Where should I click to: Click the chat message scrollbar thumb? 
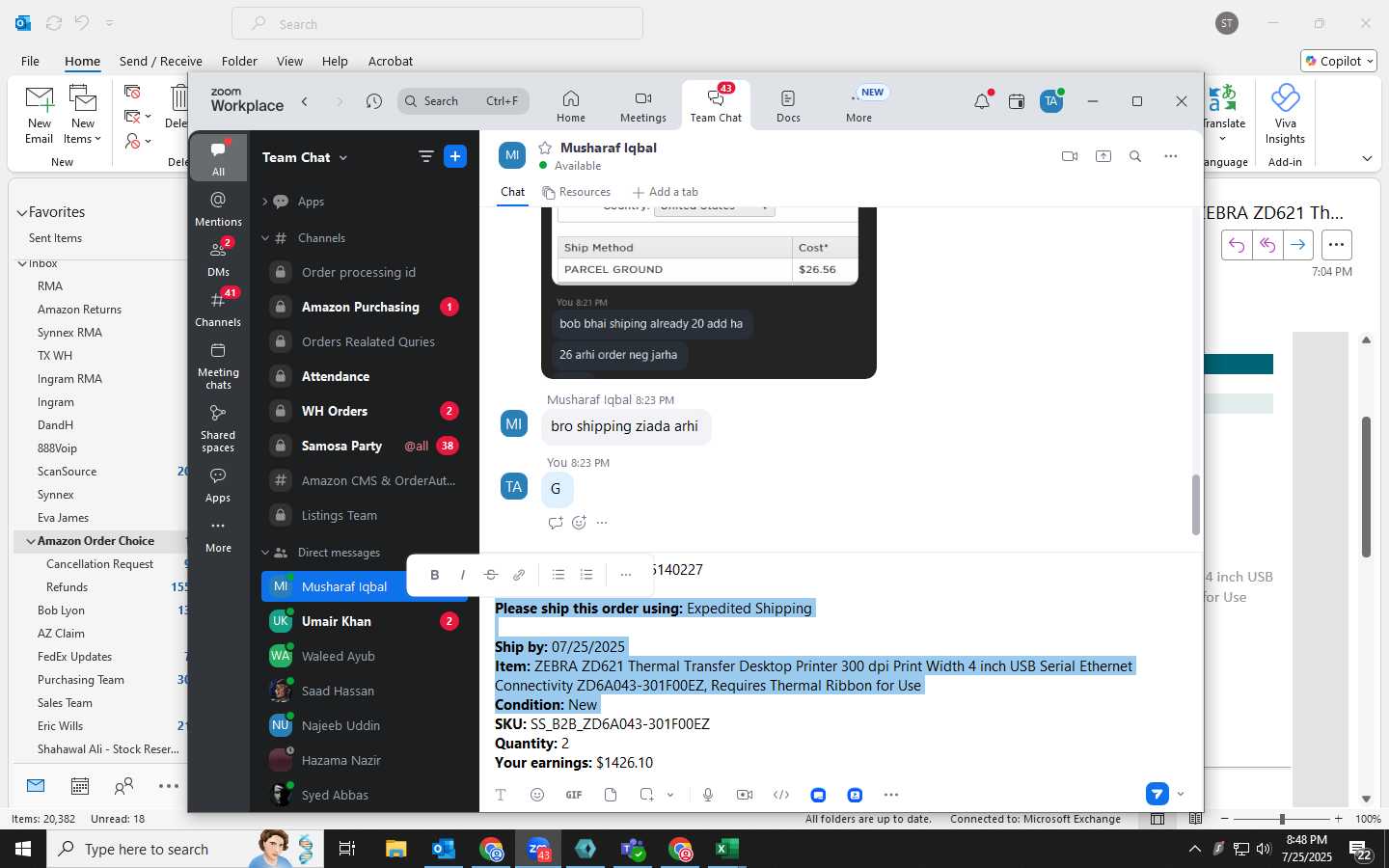point(1196,504)
